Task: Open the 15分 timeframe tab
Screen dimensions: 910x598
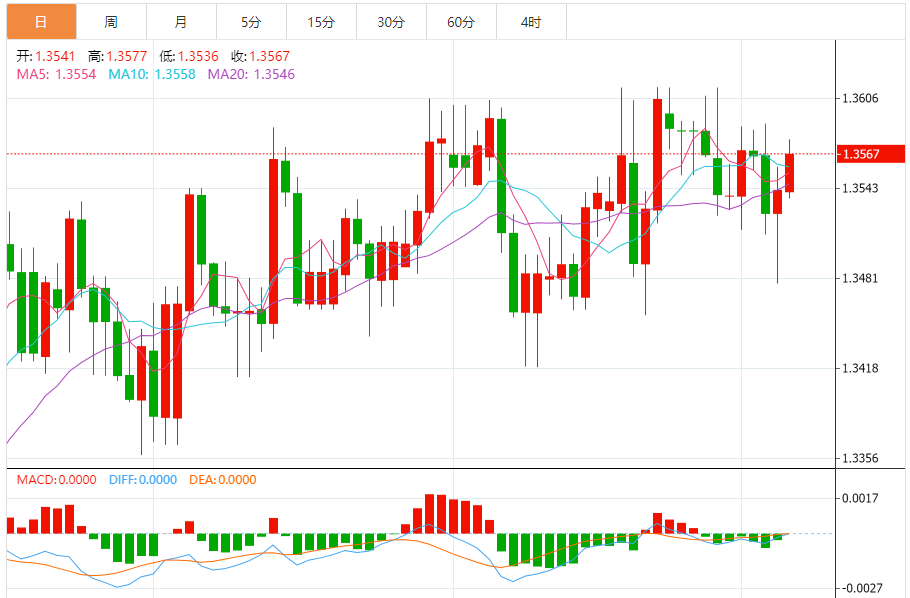Action: pyautogui.click(x=321, y=22)
